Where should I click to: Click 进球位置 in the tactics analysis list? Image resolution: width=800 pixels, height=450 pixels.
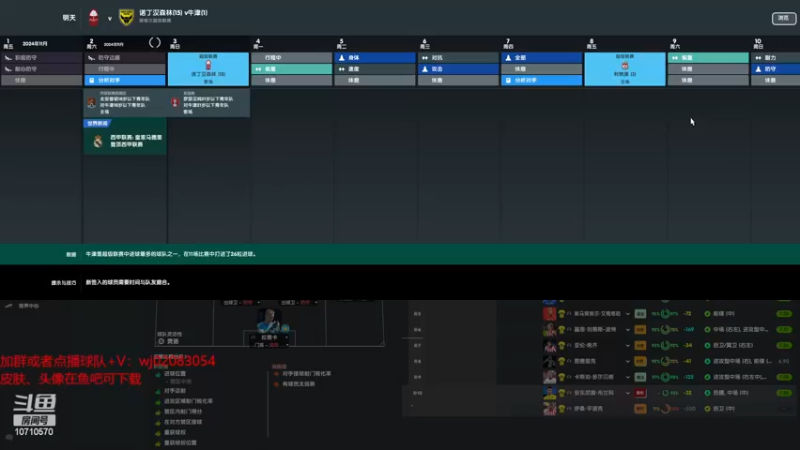click(x=175, y=373)
